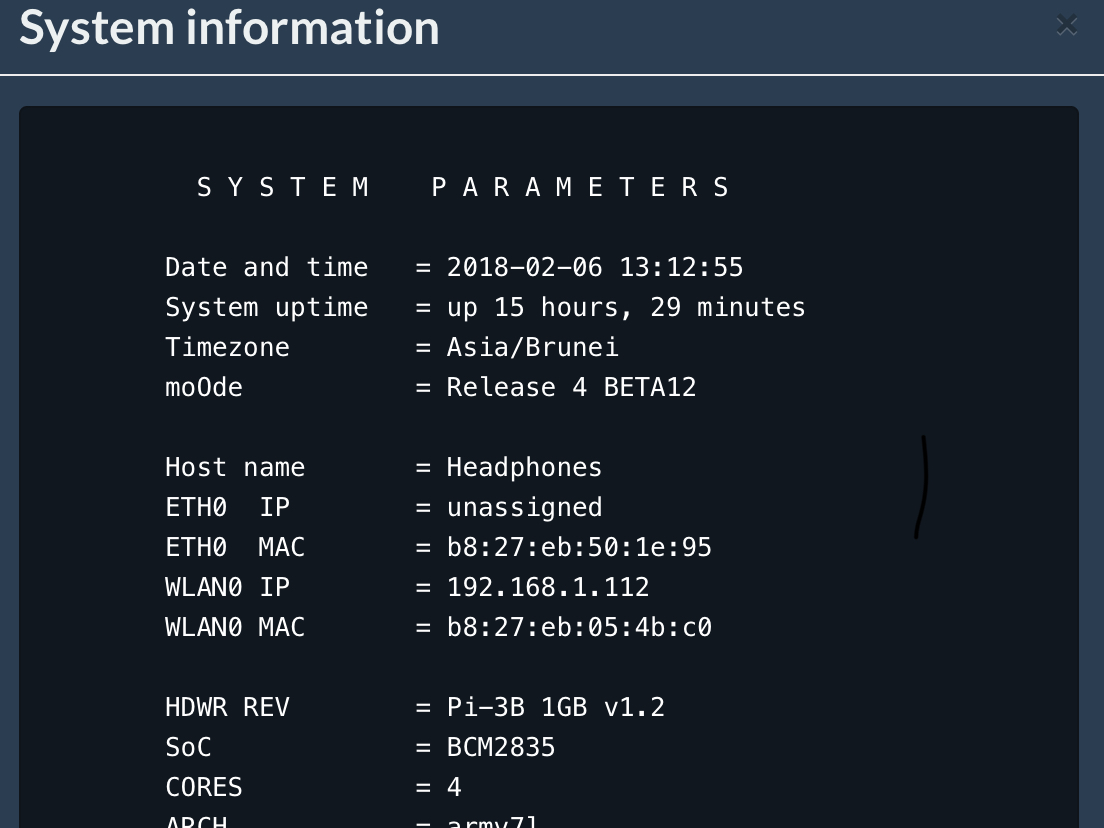Image resolution: width=1104 pixels, height=828 pixels.
Task: Click the "Timezone" label
Action: click(227, 347)
